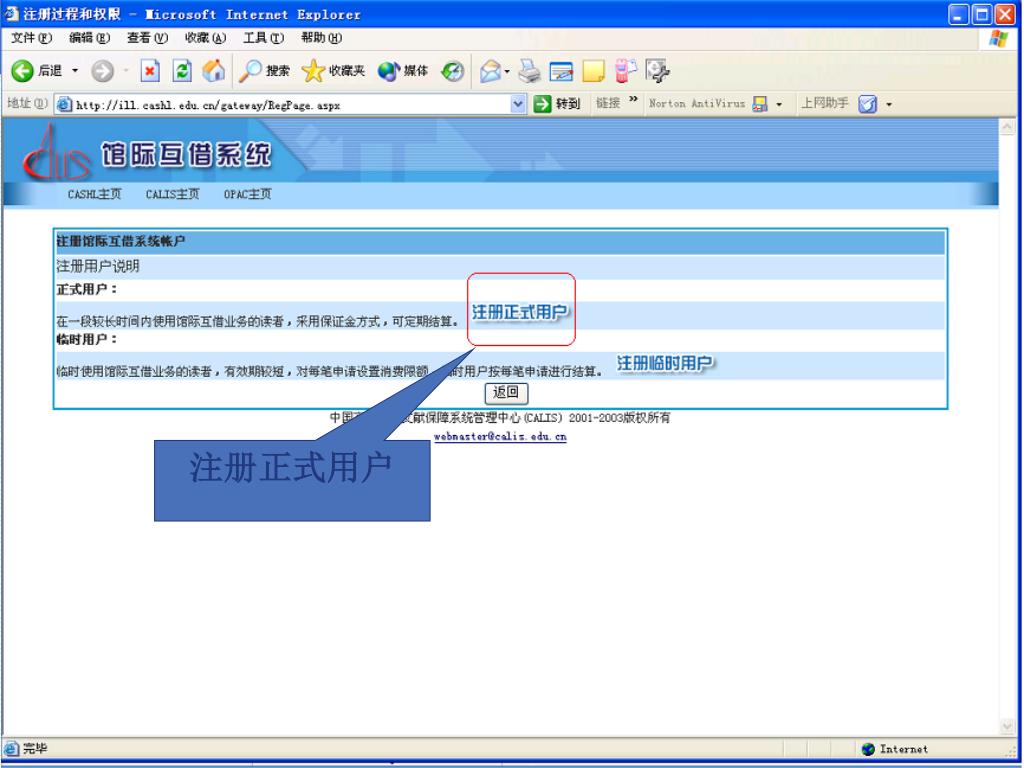
Task: Click the Internet zone status icon
Action: point(868,749)
